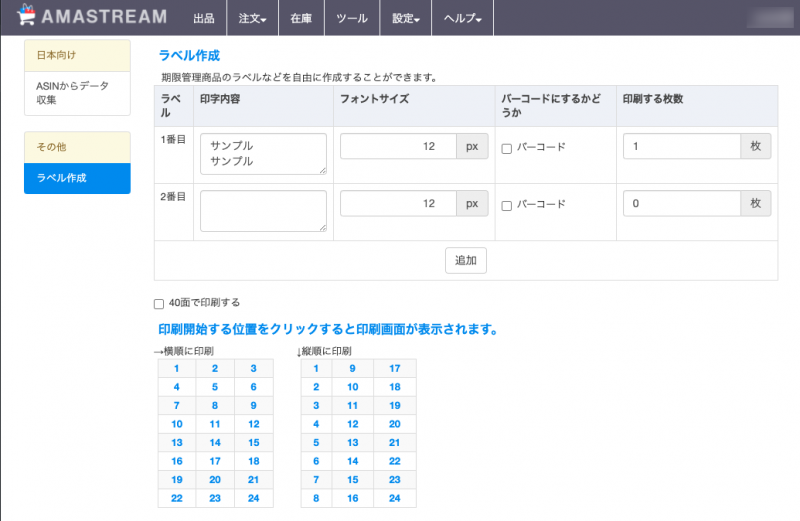
Task: Click the 1番目 print count field
Action: [682, 146]
